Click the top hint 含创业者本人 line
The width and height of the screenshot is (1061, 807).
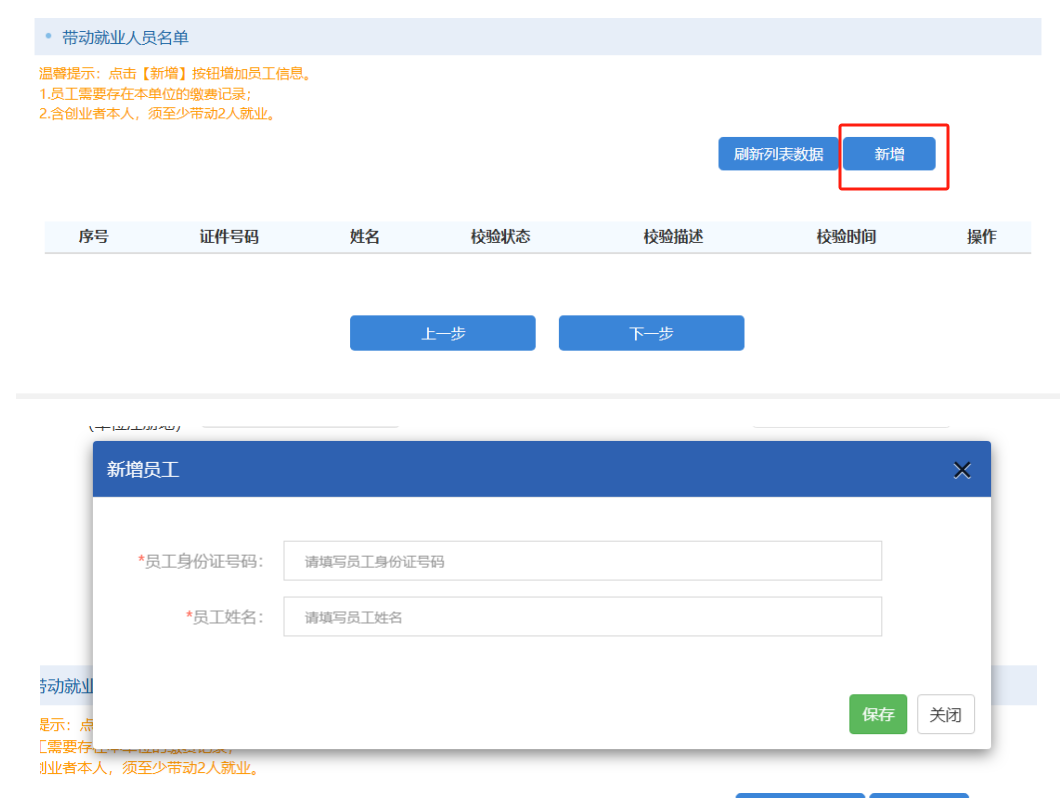[158, 114]
